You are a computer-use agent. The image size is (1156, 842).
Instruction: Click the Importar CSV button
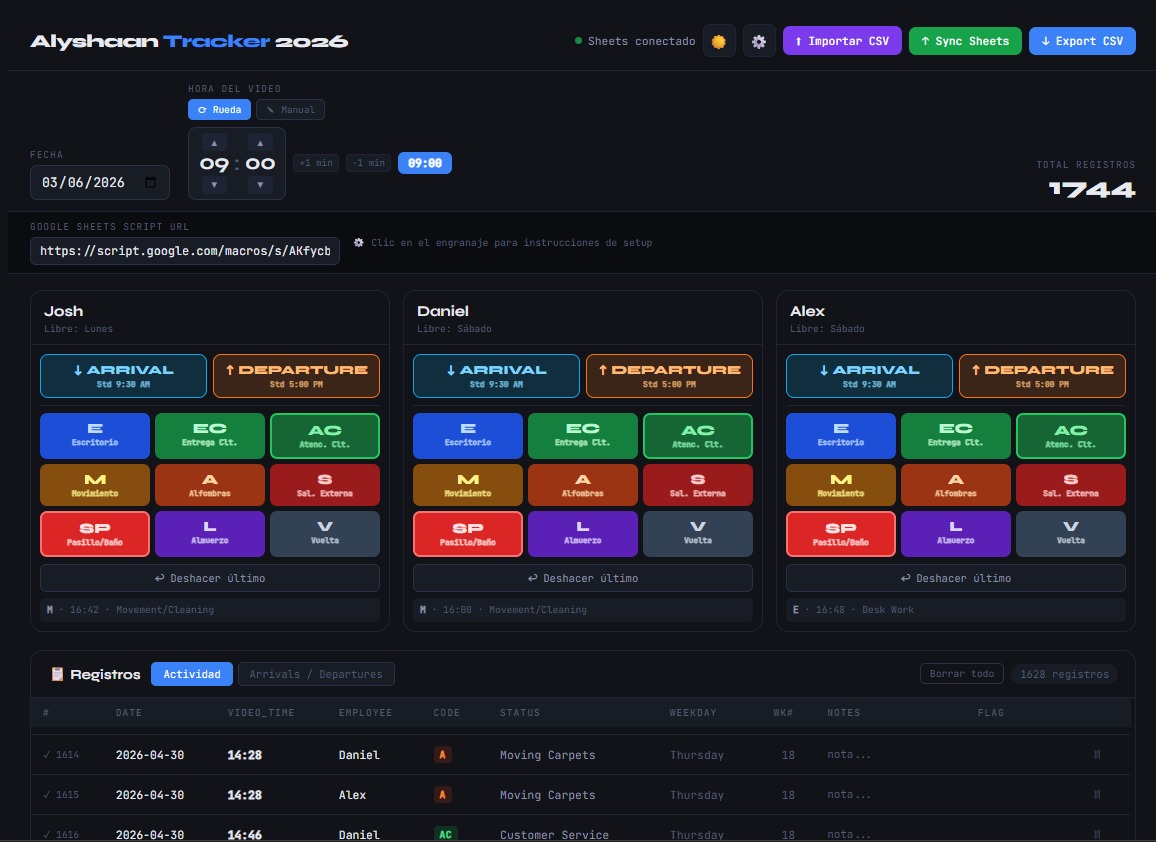pyautogui.click(x=842, y=41)
